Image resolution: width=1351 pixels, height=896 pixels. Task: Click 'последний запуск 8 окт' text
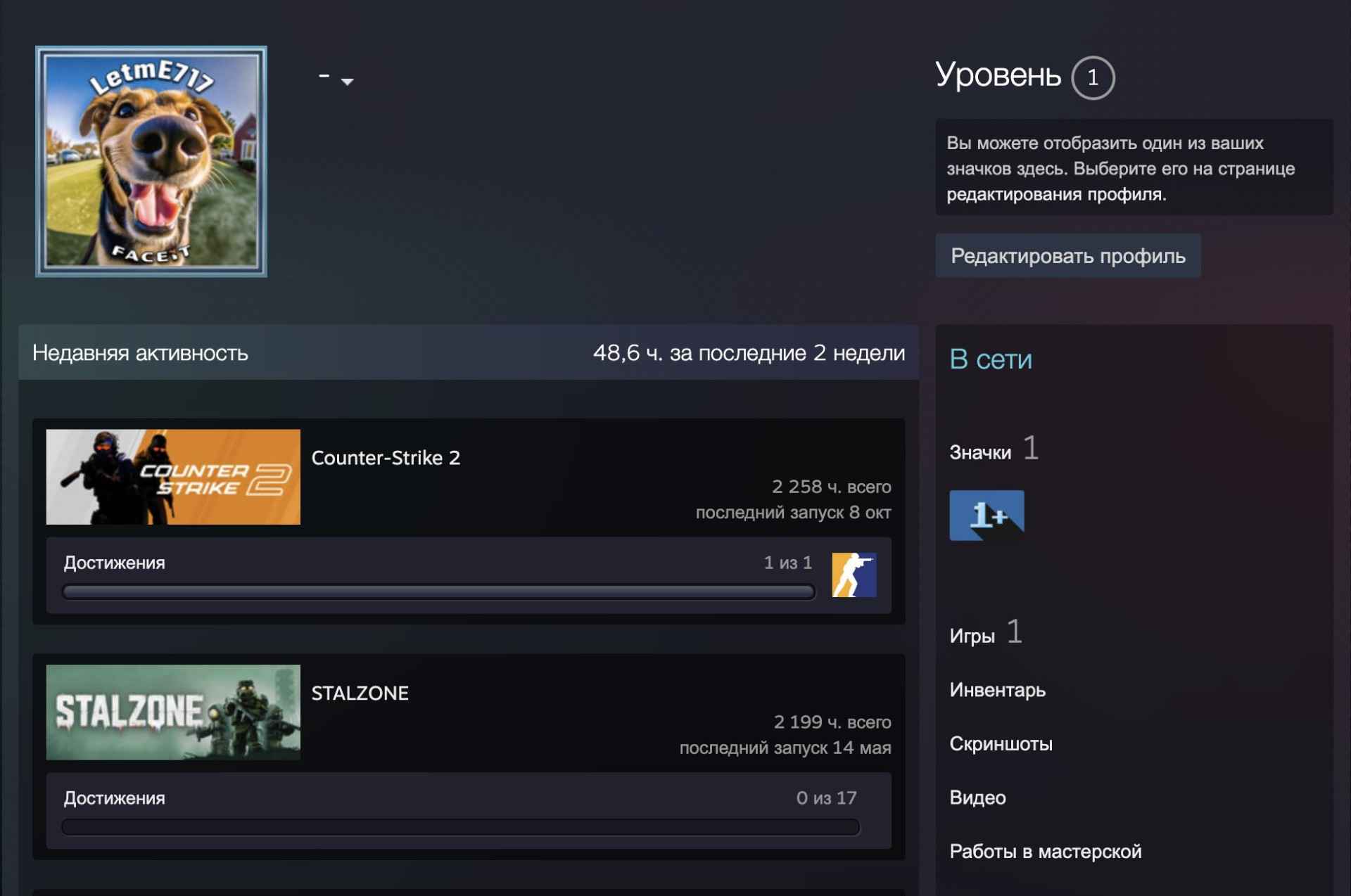(x=793, y=513)
